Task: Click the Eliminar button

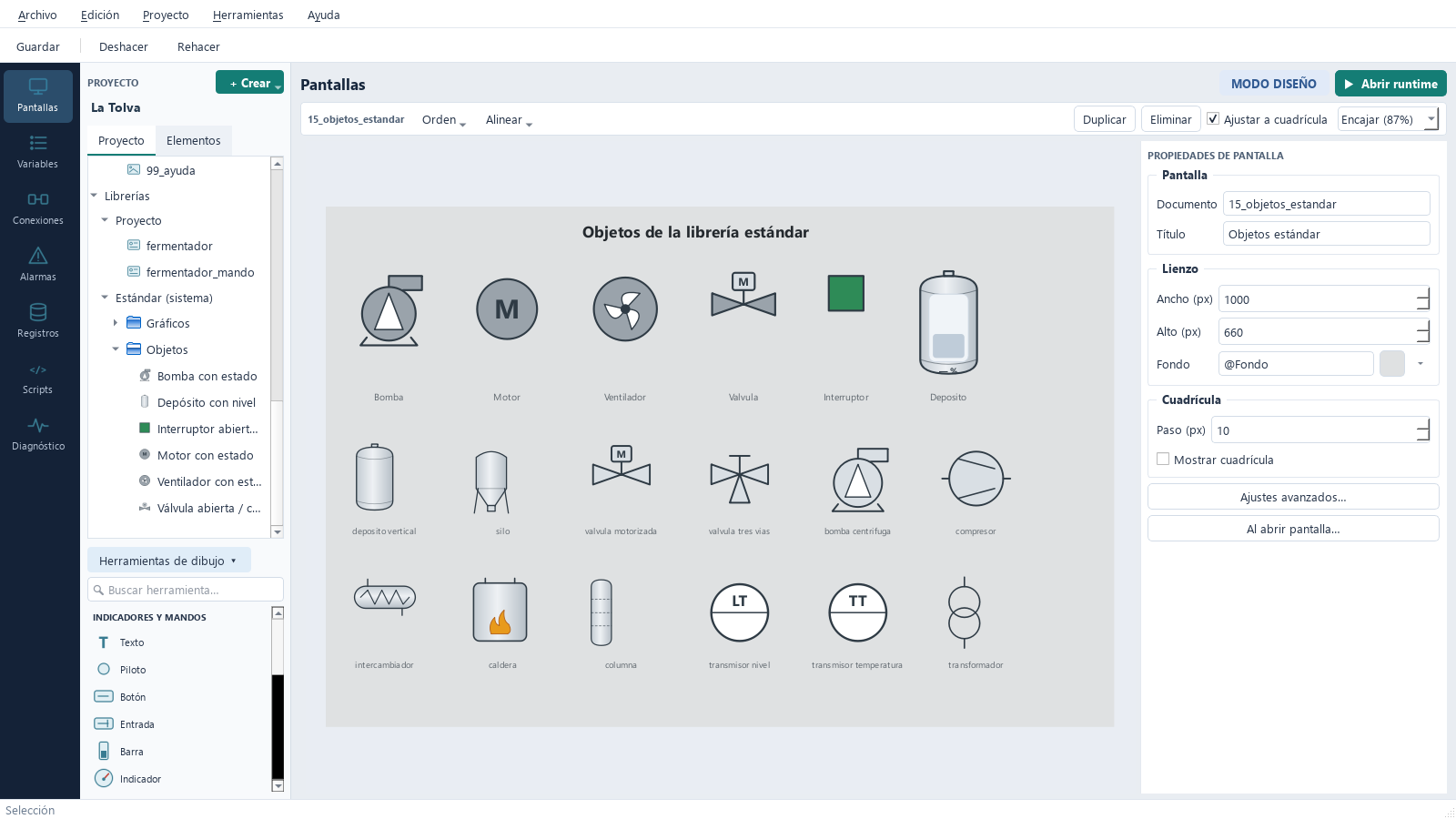Action: click(x=1170, y=119)
